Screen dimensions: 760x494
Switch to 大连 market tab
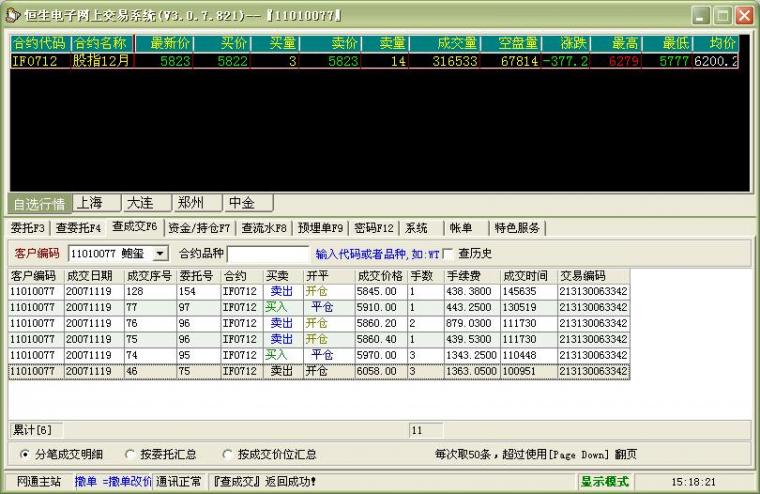(147, 203)
